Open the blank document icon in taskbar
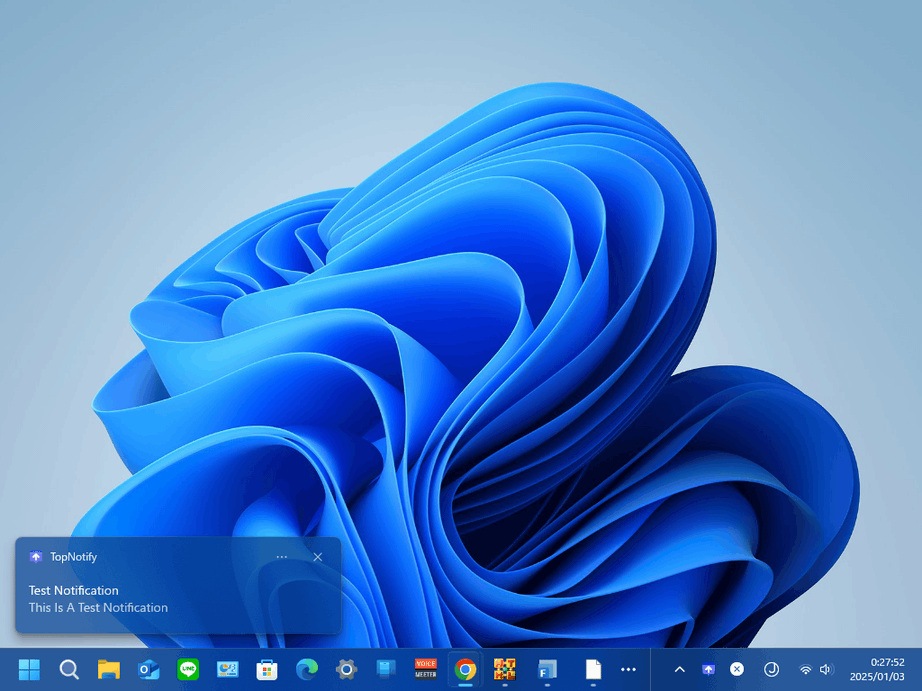 point(593,669)
